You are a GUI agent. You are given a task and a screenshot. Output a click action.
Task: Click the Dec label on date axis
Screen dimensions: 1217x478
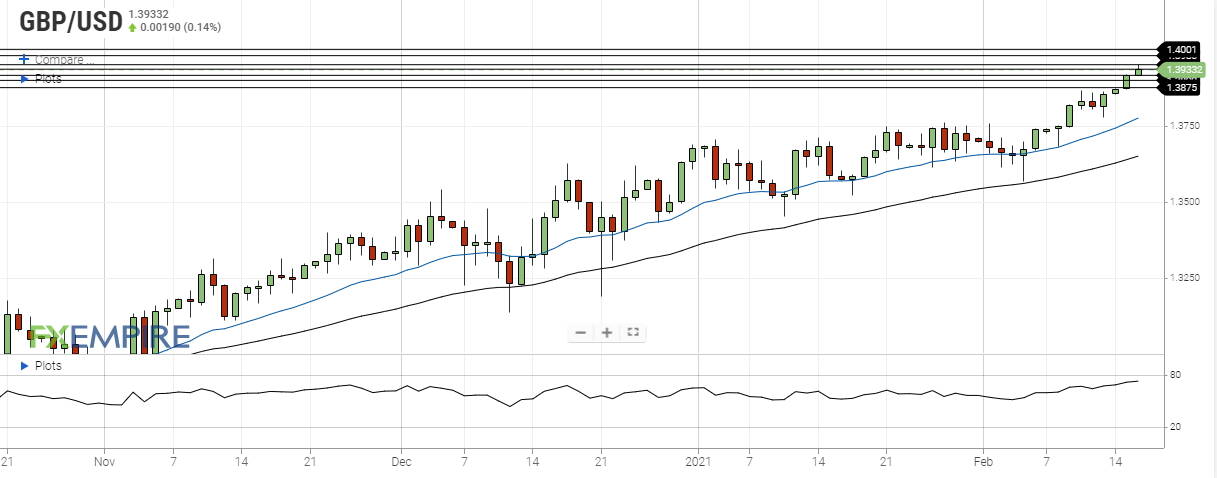(x=401, y=463)
